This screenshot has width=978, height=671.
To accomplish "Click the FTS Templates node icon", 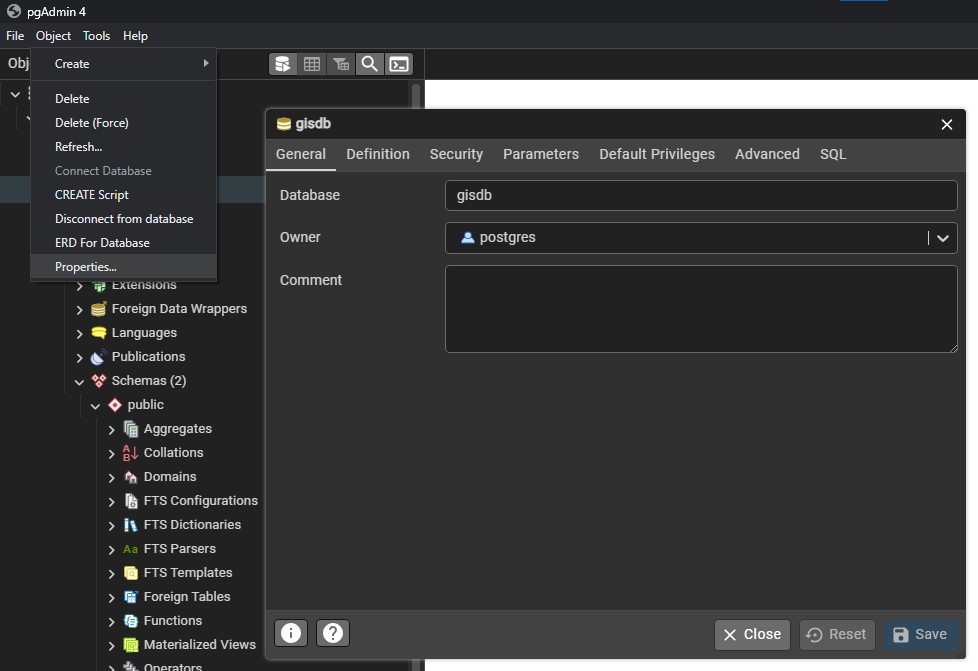I will (x=130, y=572).
